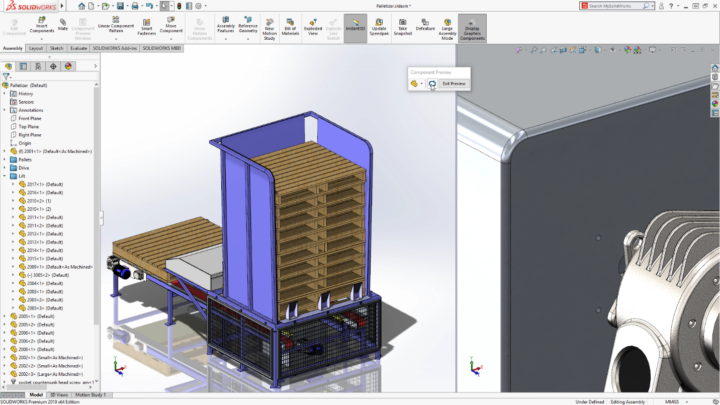Select the Smart Fasteners tool

pos(146,25)
